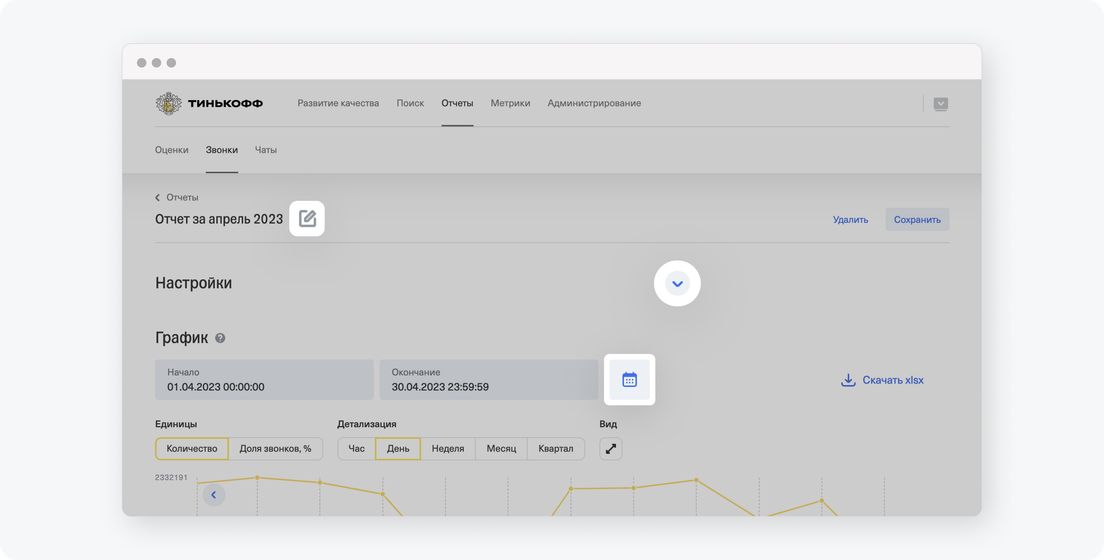Open the calendar date picker icon
Viewport: 1104px width, 560px height.
coord(629,380)
